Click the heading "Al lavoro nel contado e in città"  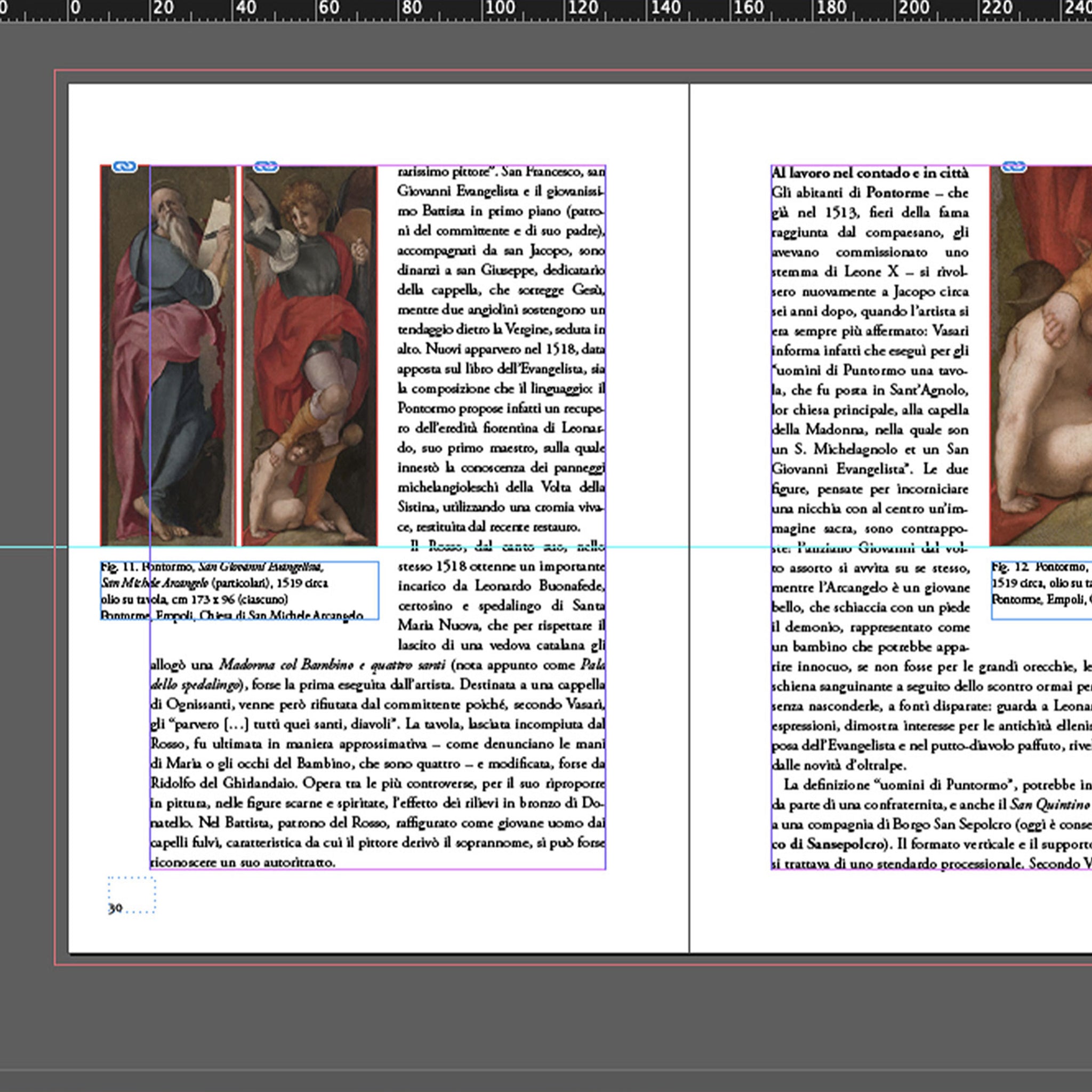coord(870,173)
